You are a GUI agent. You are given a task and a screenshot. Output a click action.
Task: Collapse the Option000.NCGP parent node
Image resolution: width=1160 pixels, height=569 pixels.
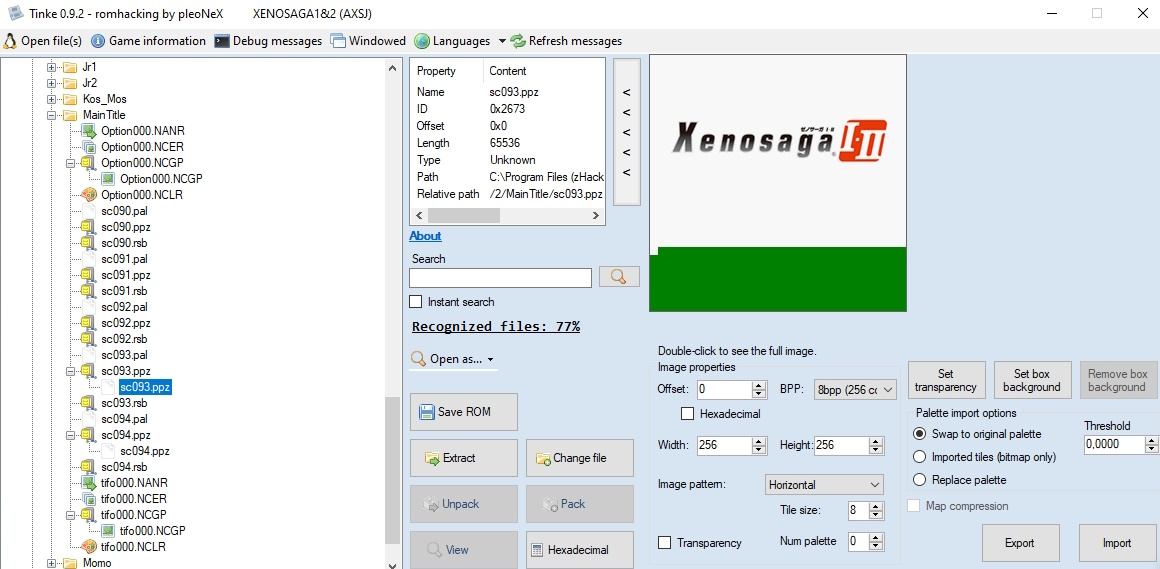pos(71,163)
